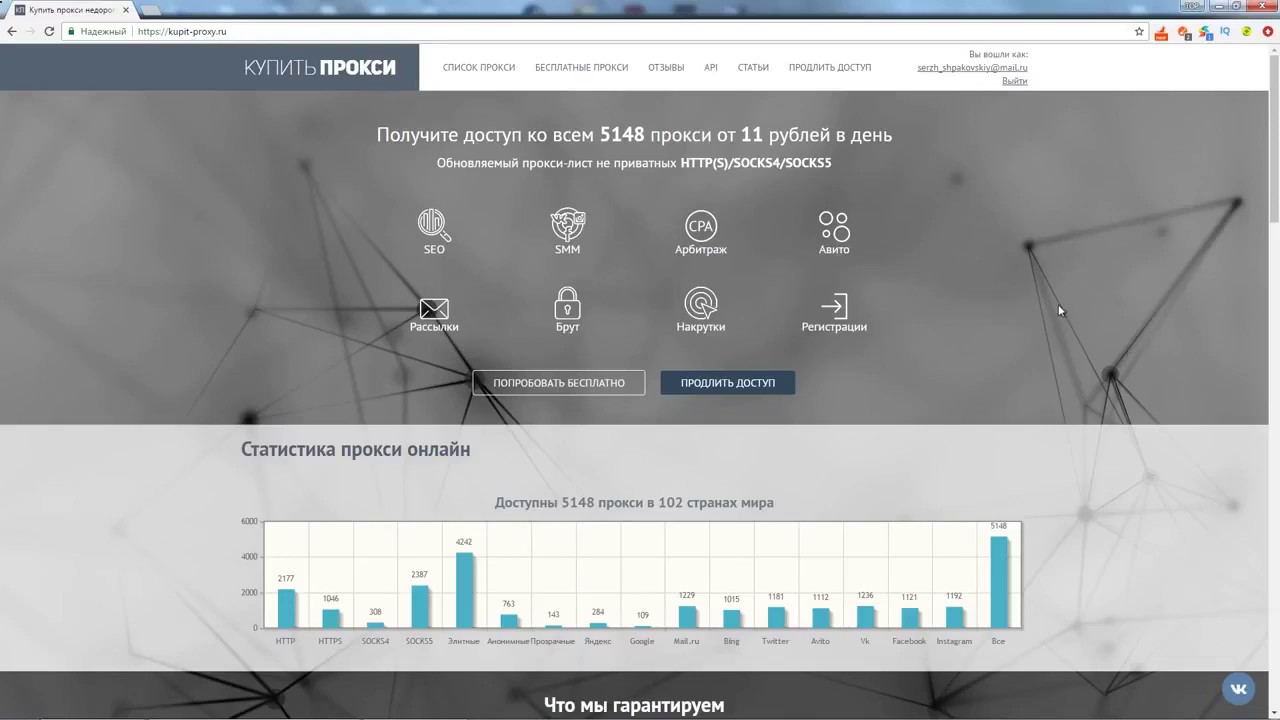Click the Авито circles icon
The height and width of the screenshot is (720, 1280).
(x=834, y=226)
